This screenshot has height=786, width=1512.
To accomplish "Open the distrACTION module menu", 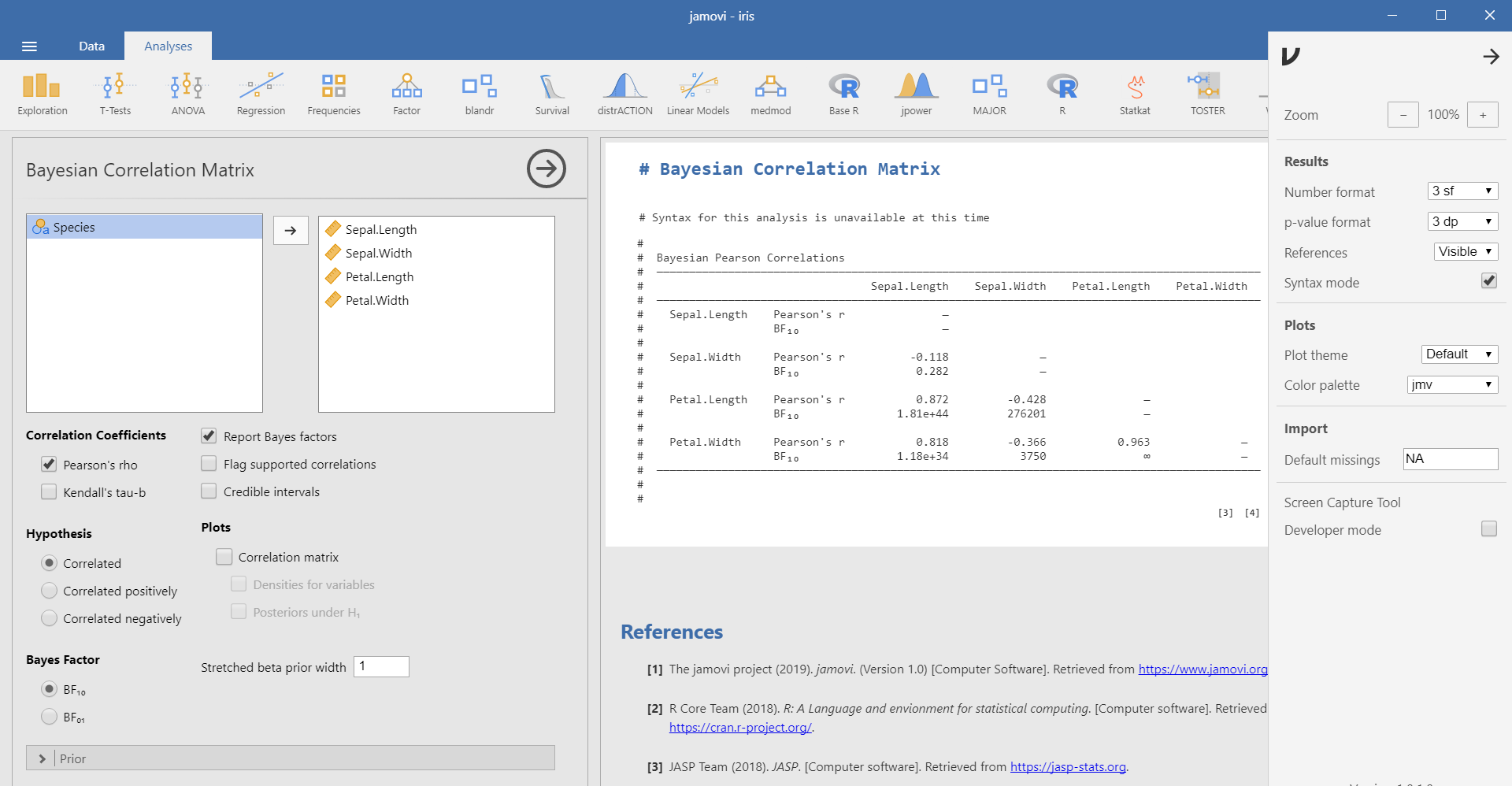I will (x=625, y=95).
